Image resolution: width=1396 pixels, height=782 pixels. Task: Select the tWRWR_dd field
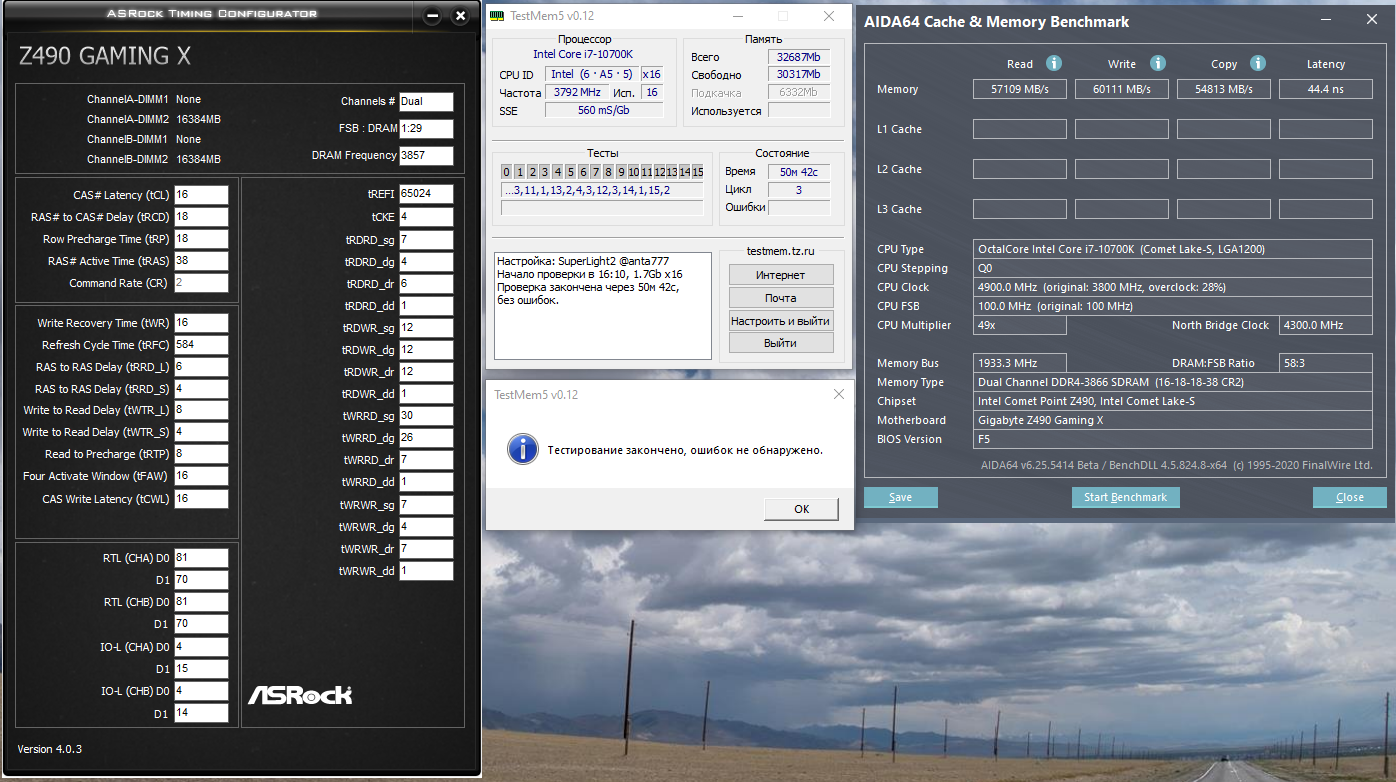[x=426, y=571]
